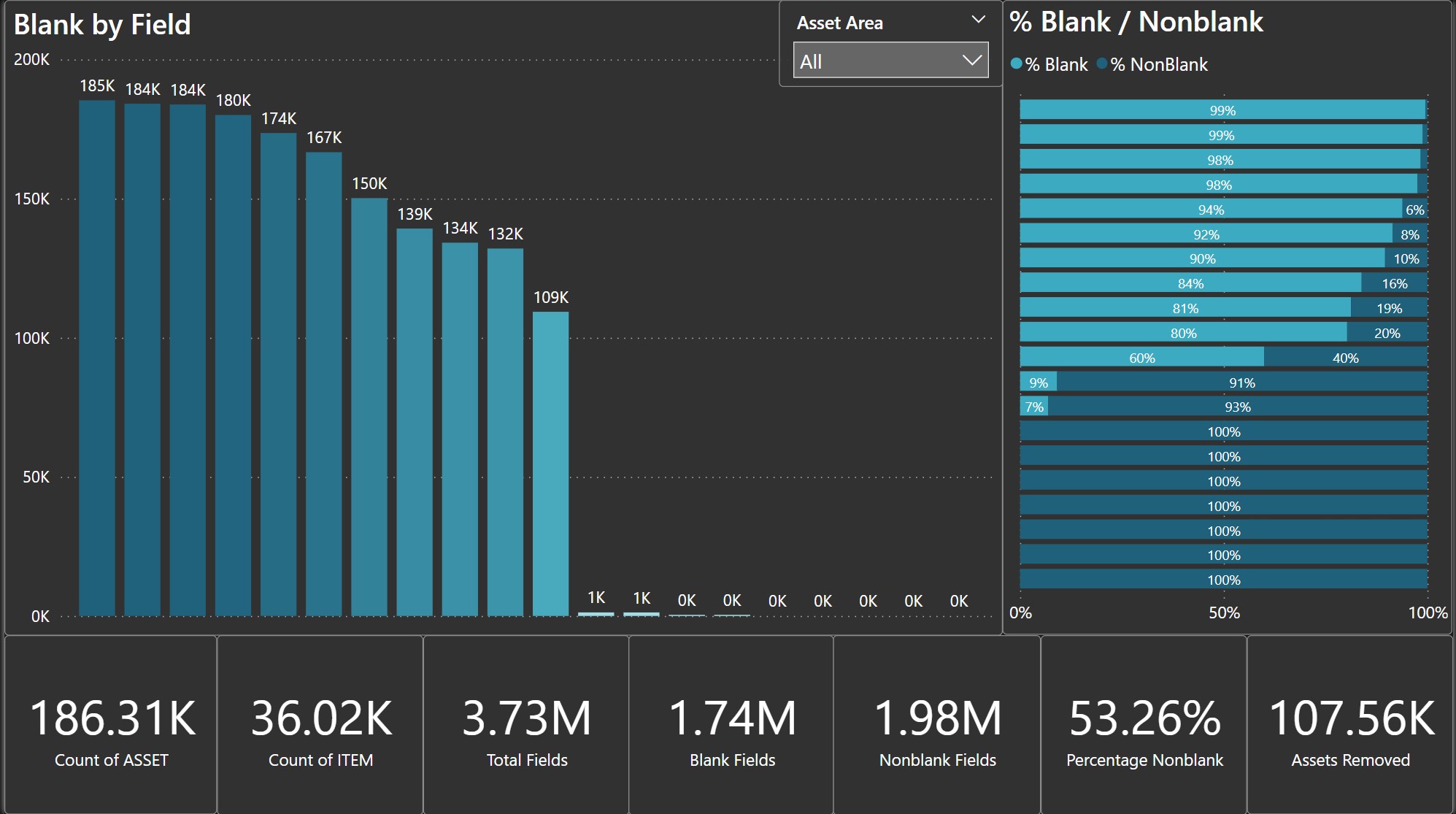The image size is (1456, 814).
Task: Collapse the Asset Area slicer header chevron
Action: pos(978,20)
